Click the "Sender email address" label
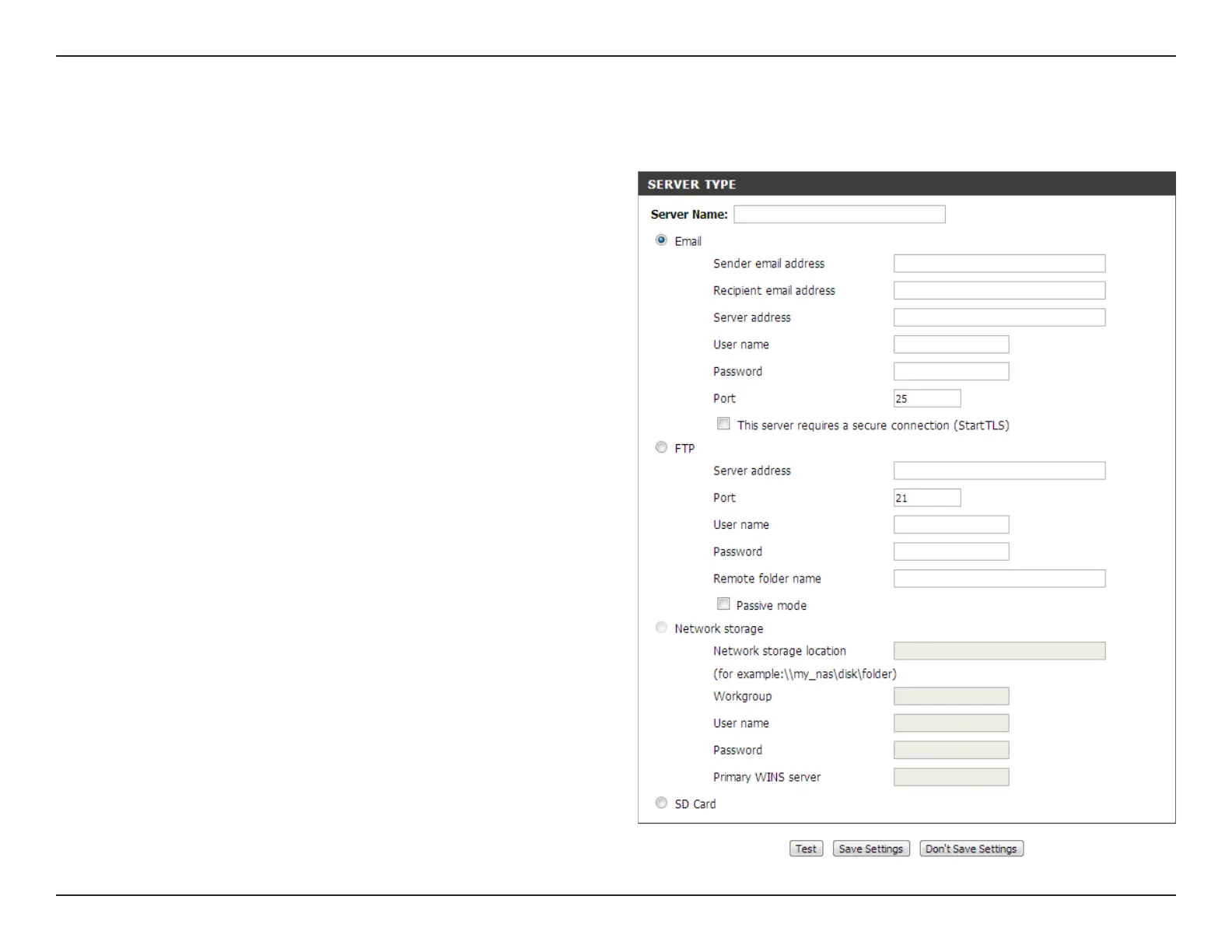The image size is (1232, 952). (768, 264)
